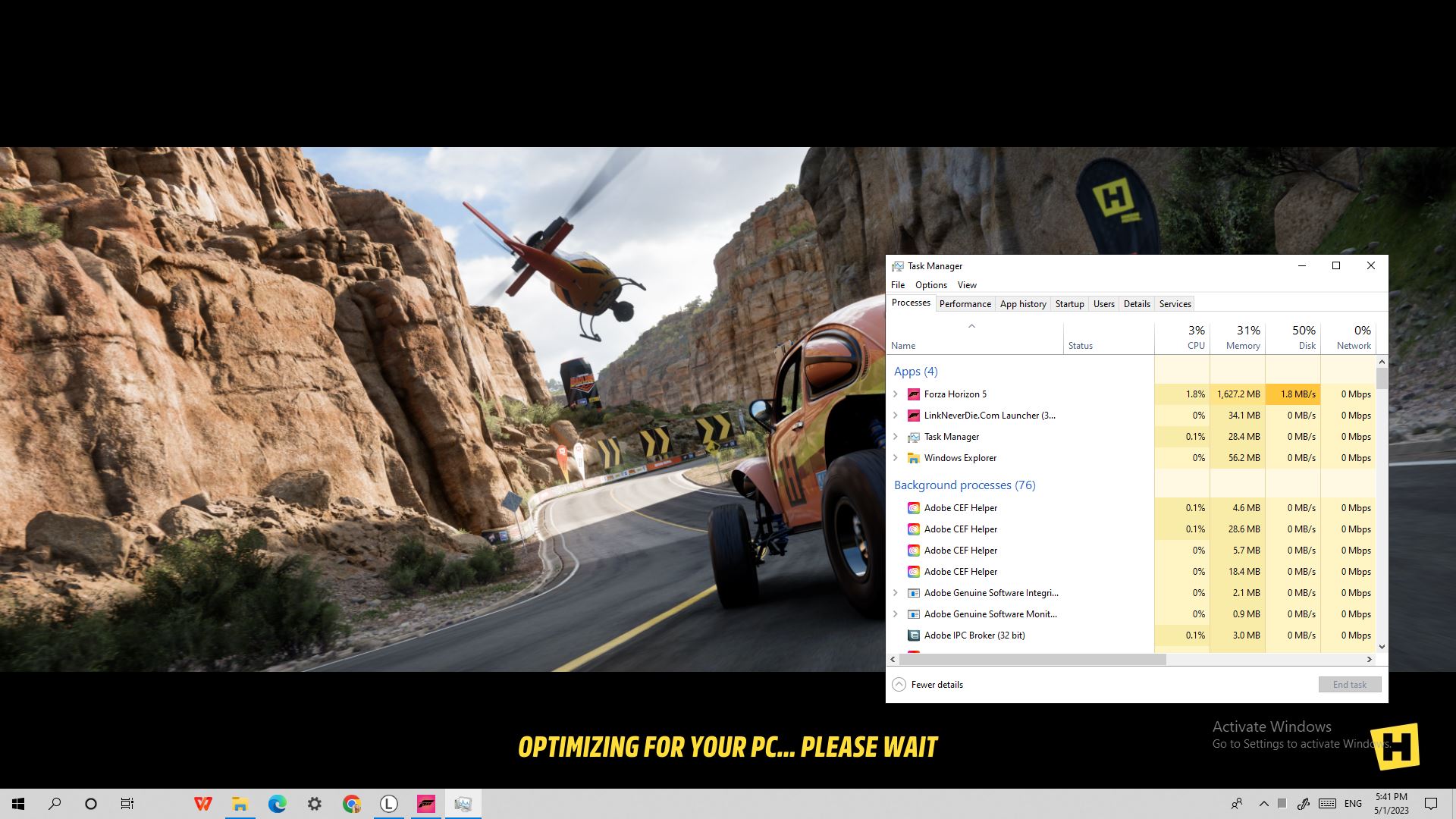Click the Task Manager process row icon
Viewport: 1456px width, 819px height.
tap(914, 437)
